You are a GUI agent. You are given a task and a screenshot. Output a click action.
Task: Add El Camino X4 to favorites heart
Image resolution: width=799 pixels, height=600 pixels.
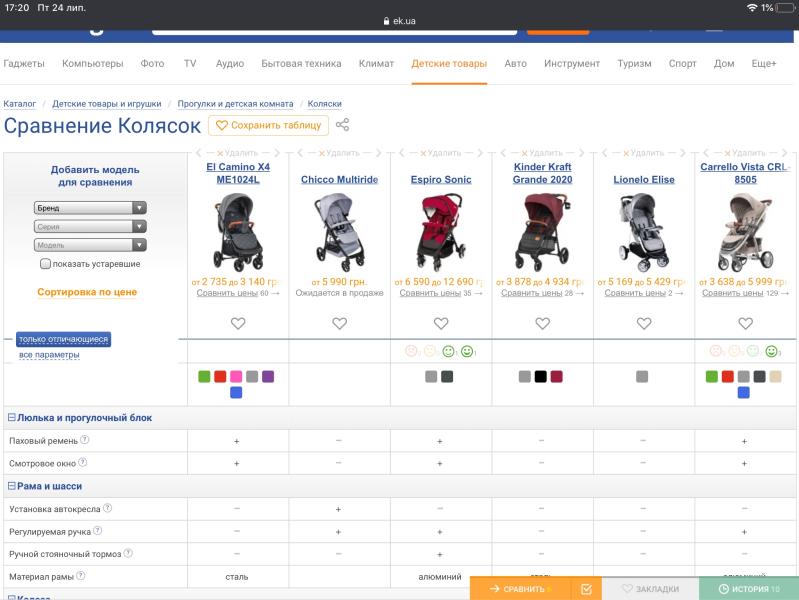(x=238, y=323)
